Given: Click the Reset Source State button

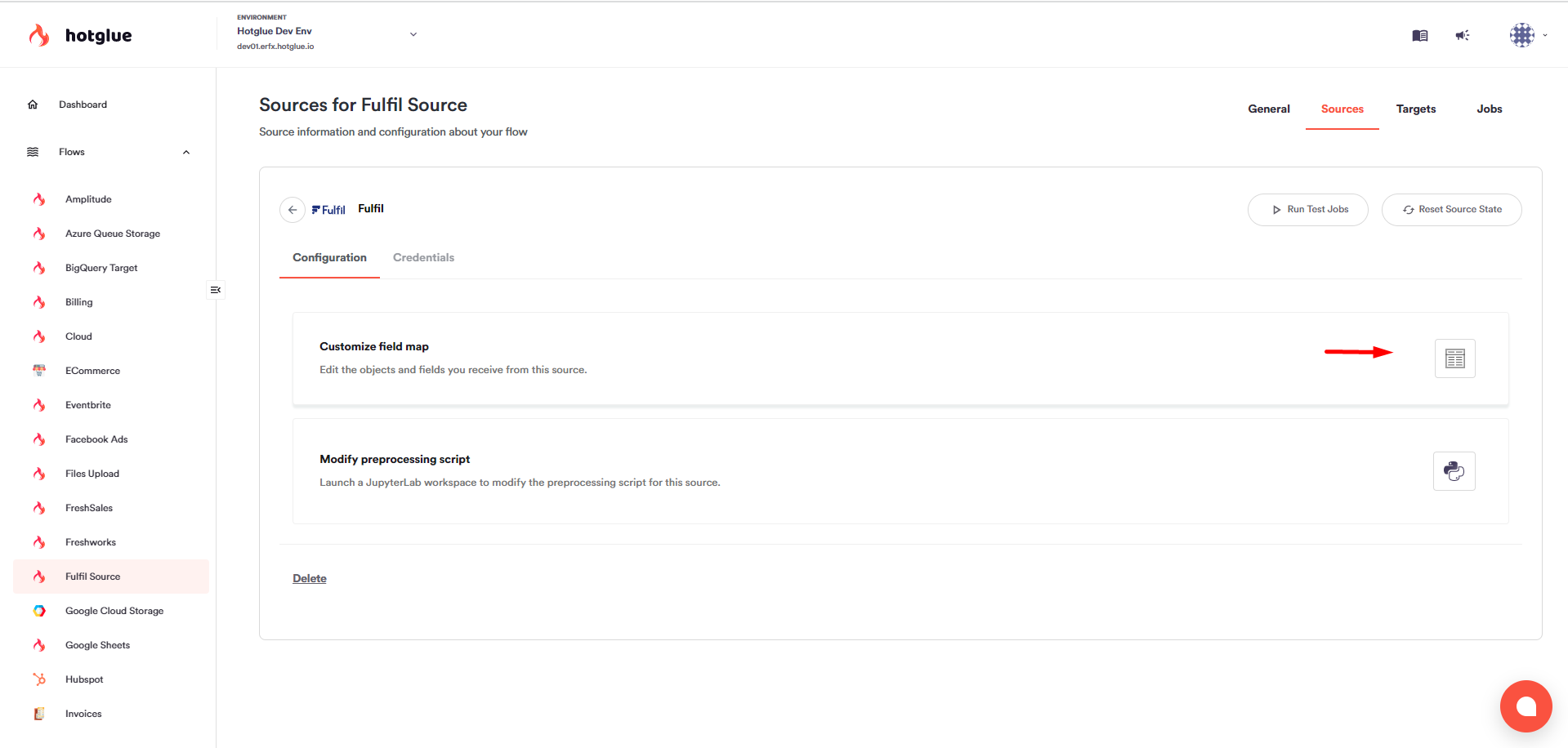Looking at the screenshot, I should click(x=1451, y=210).
